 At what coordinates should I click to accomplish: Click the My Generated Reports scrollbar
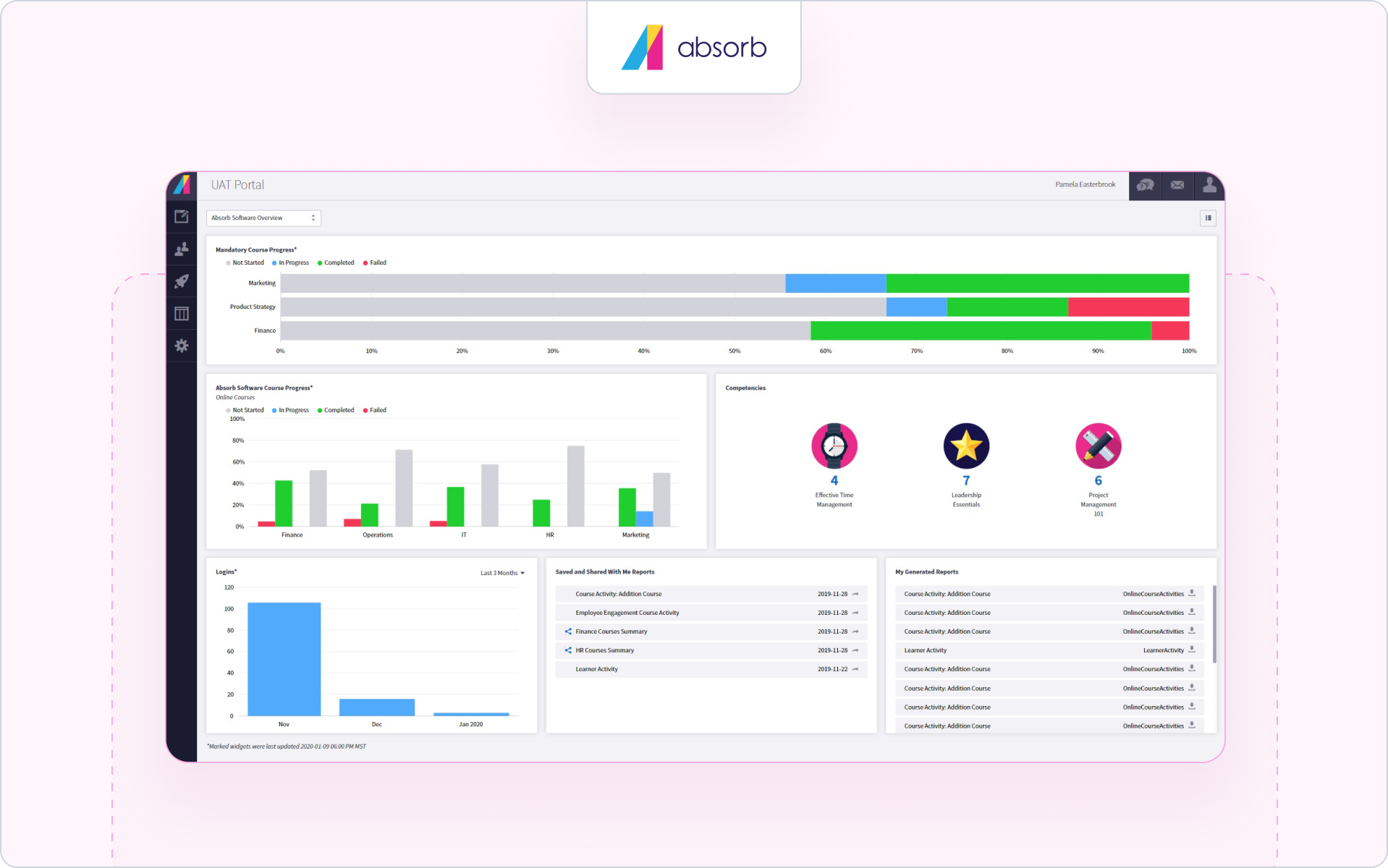point(1214,624)
